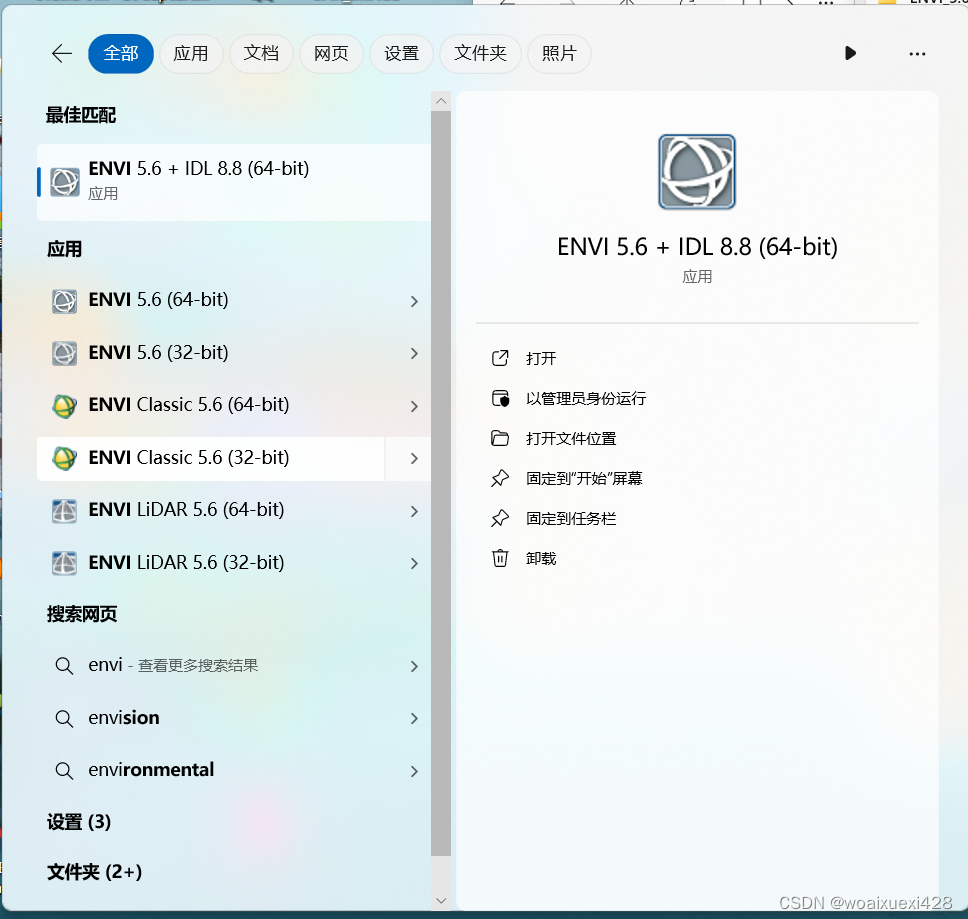Switch to the 照片 filter tab

coord(559,54)
